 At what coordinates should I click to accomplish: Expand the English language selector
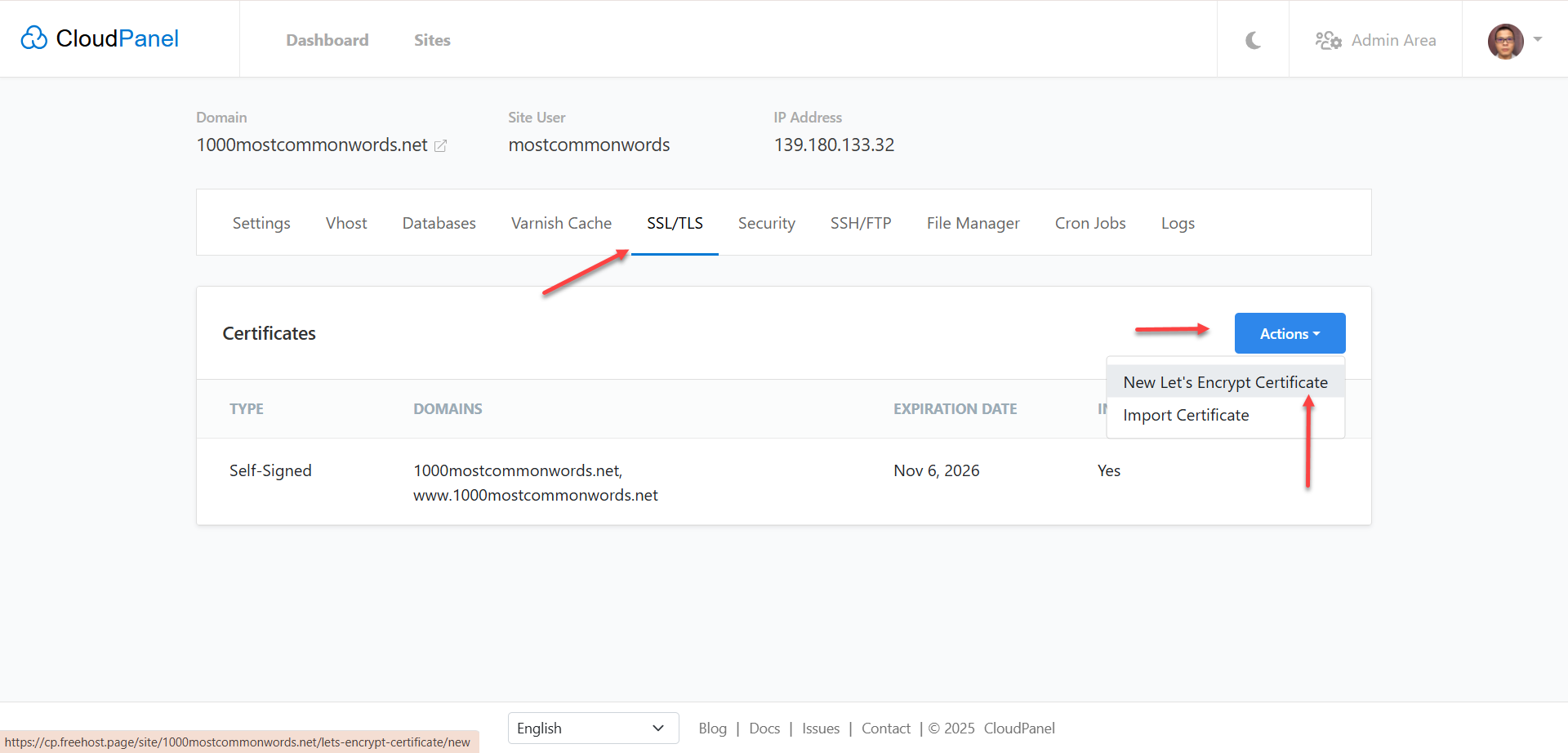[x=593, y=728]
